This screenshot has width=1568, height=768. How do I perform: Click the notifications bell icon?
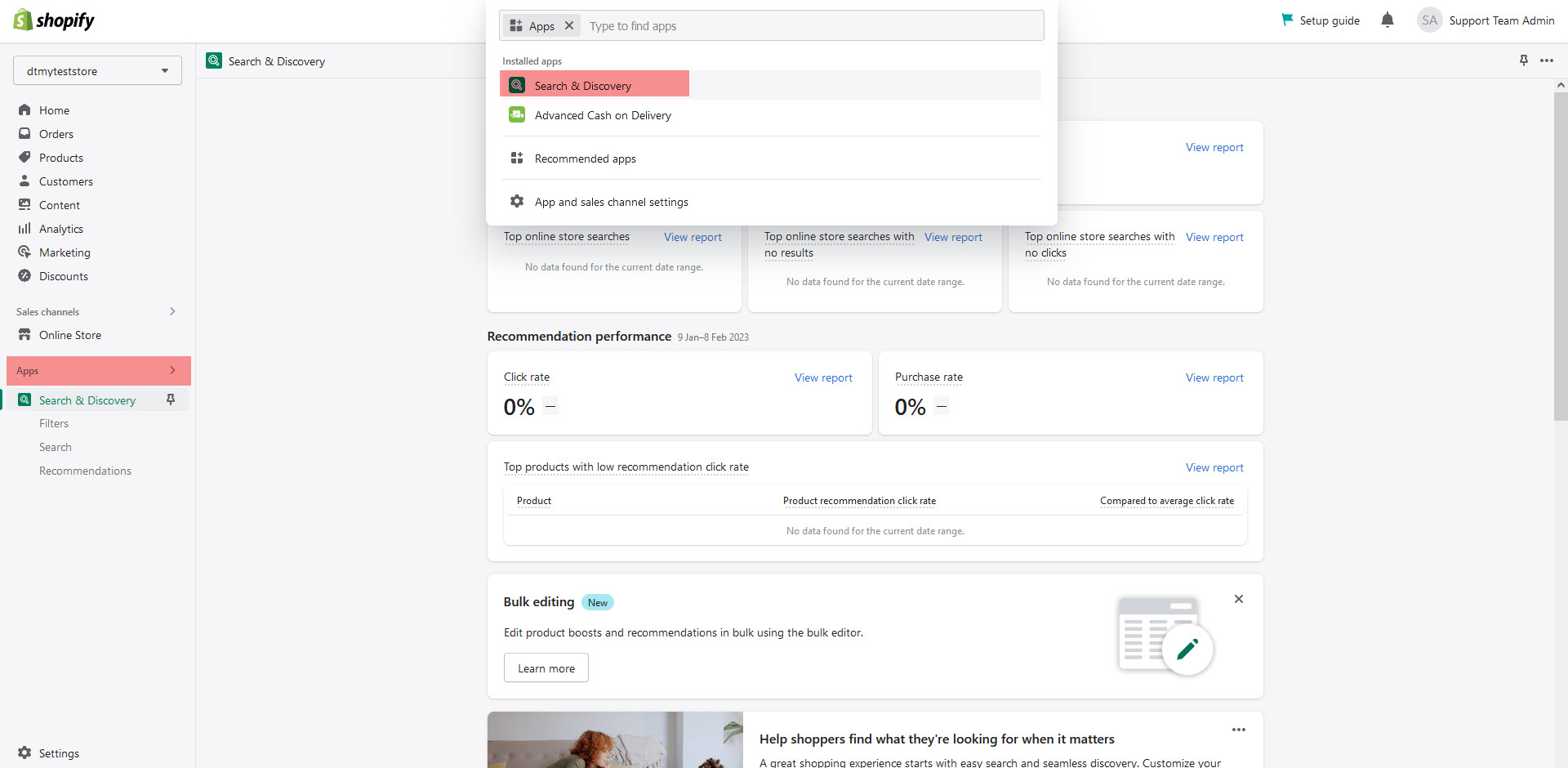pyautogui.click(x=1387, y=20)
